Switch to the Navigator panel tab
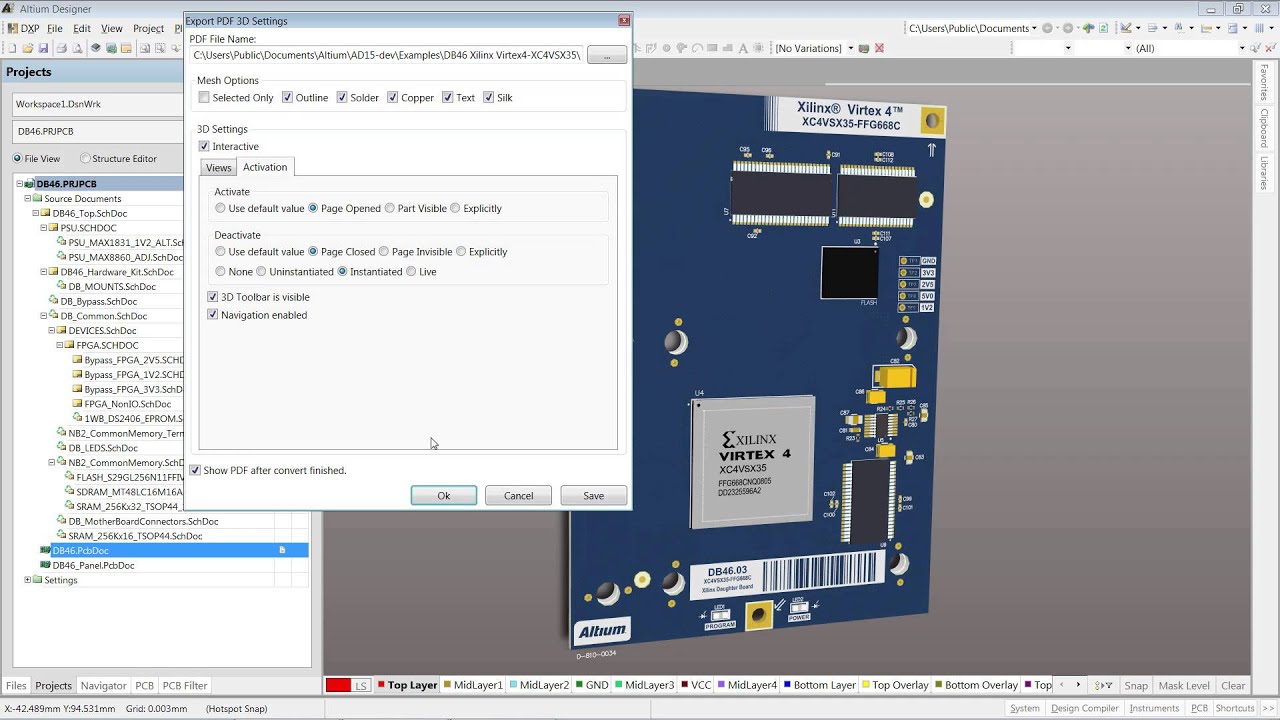 (104, 686)
